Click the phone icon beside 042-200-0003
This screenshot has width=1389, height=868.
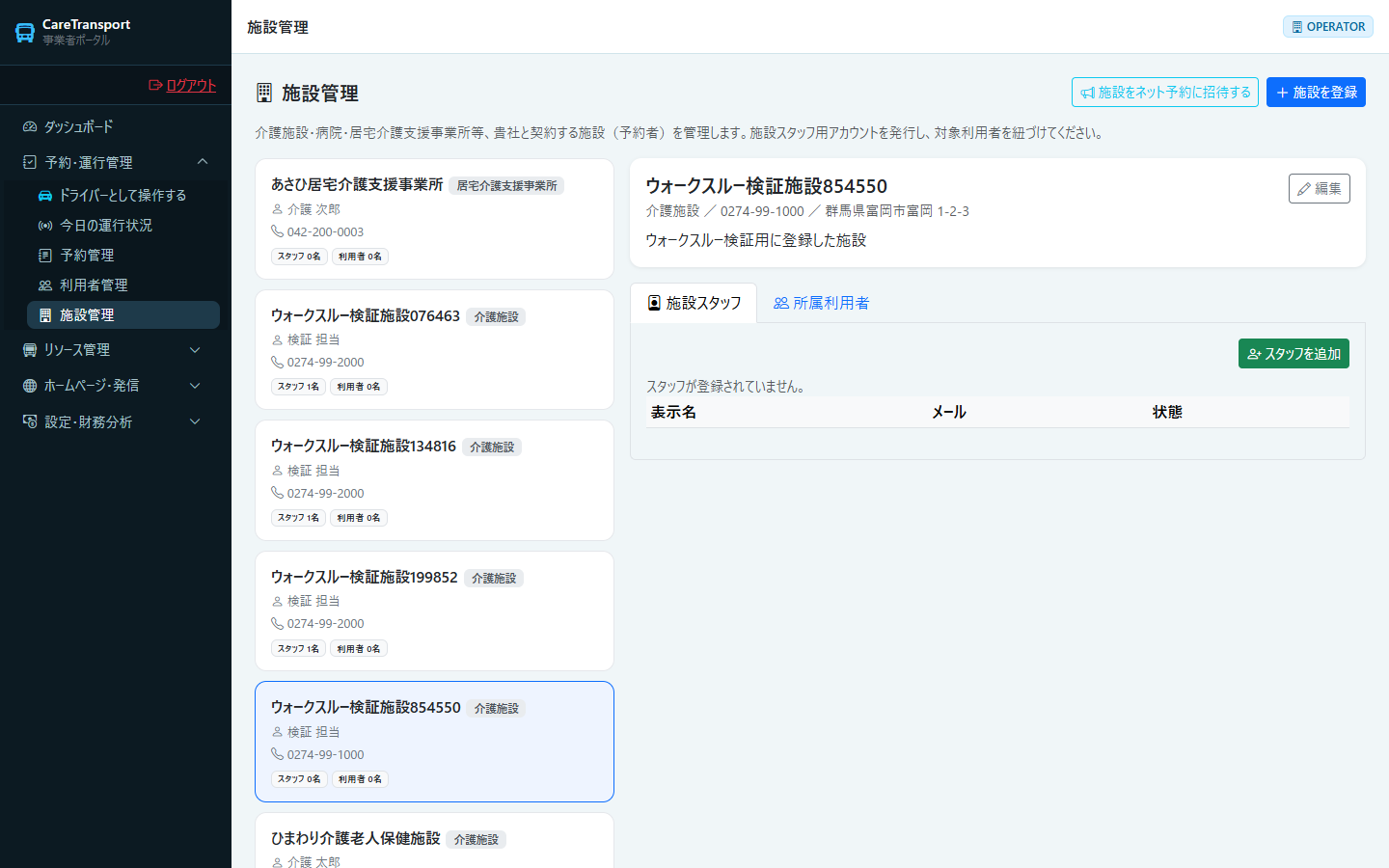pyautogui.click(x=277, y=231)
